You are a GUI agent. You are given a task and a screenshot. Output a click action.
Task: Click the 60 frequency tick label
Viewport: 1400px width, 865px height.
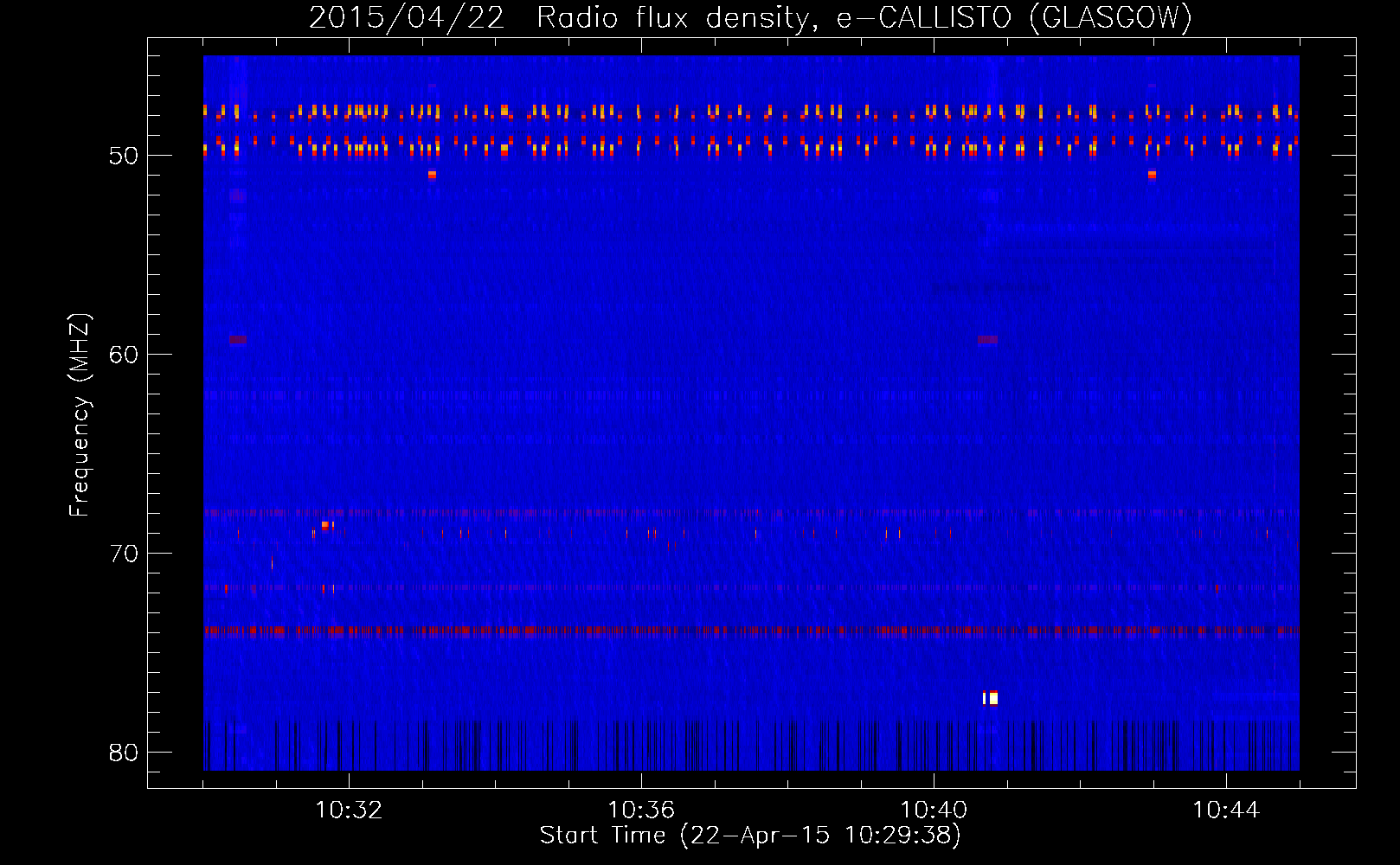point(125,355)
